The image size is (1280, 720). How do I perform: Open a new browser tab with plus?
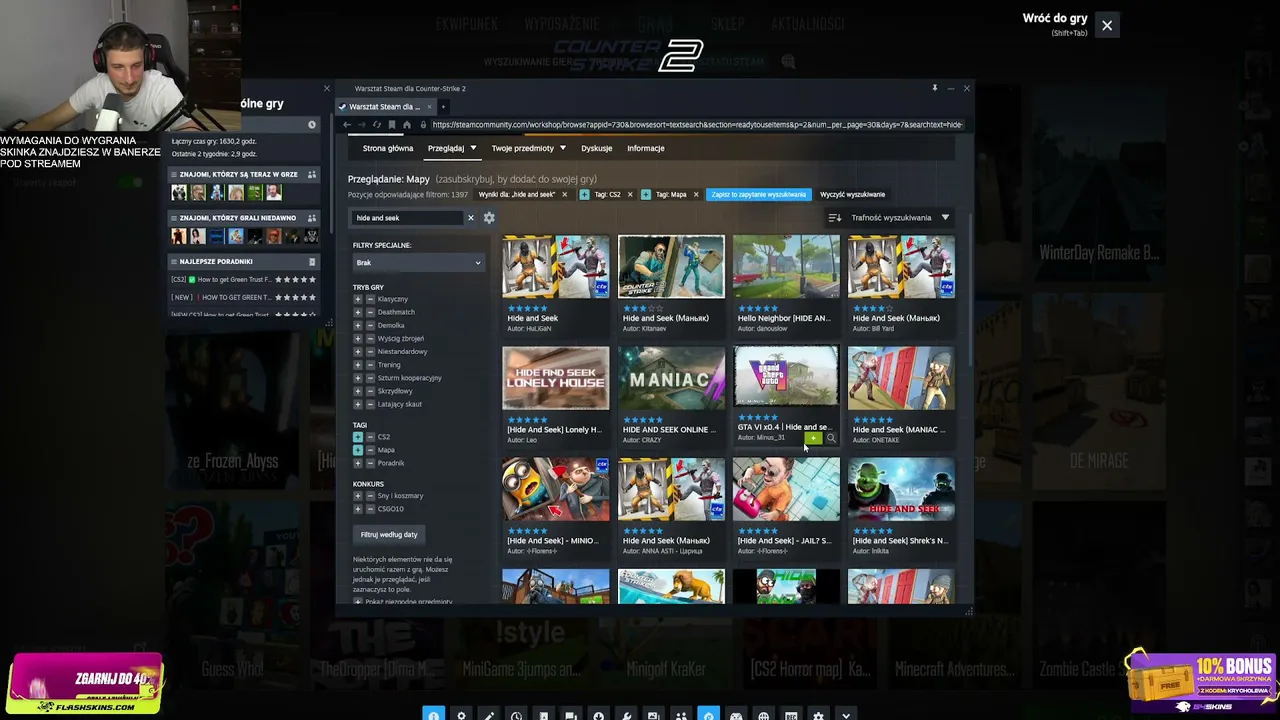click(443, 106)
